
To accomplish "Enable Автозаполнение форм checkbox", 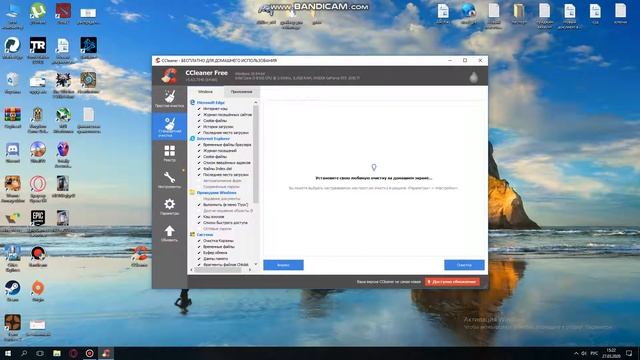I will [x=199, y=180].
